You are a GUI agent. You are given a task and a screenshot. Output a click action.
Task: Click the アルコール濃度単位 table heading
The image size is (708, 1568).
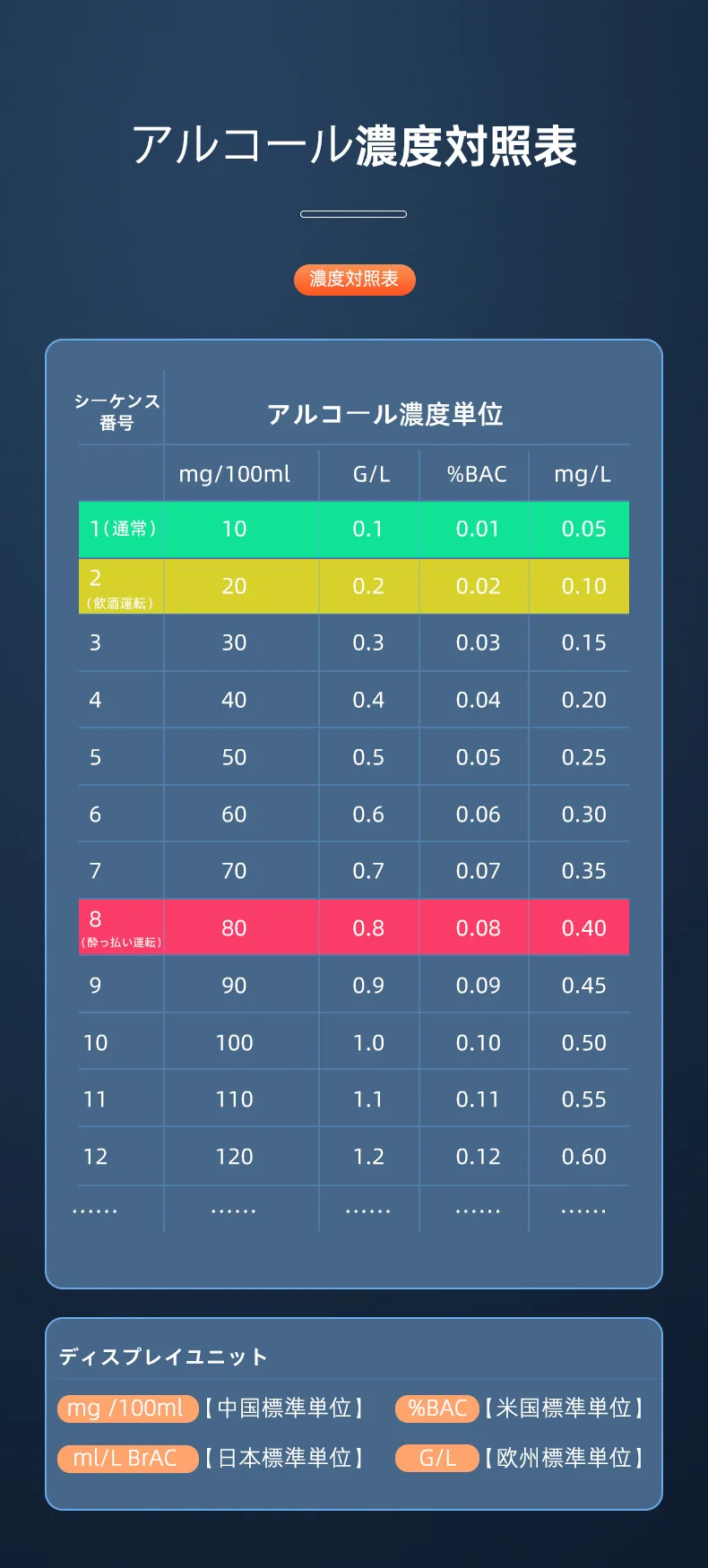point(385,414)
